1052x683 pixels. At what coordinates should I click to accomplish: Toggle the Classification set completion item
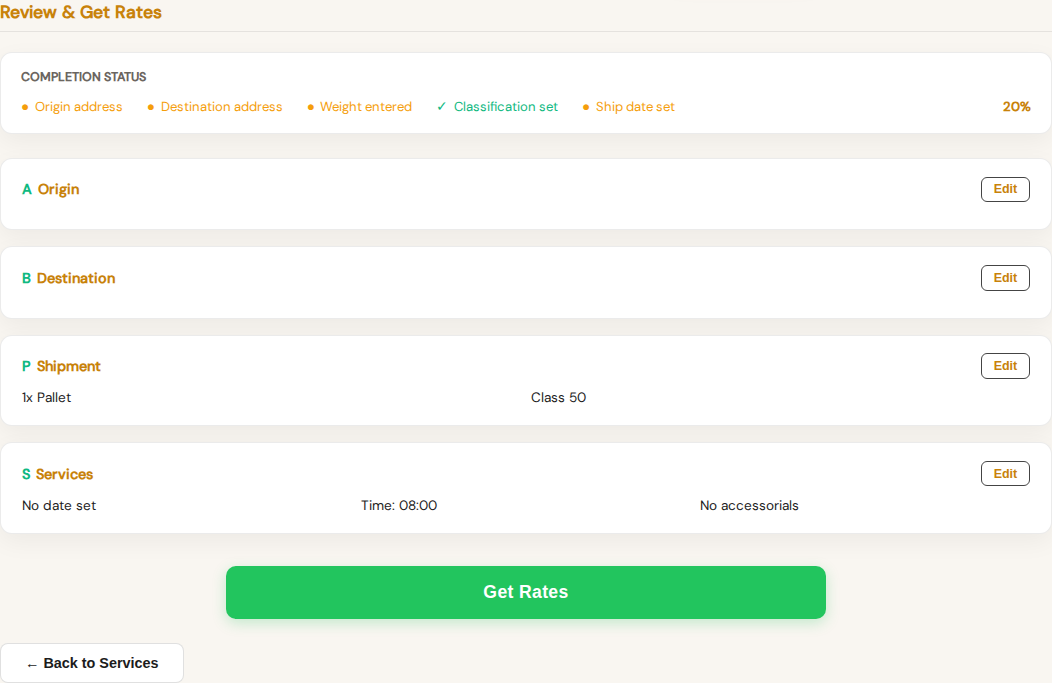497,106
